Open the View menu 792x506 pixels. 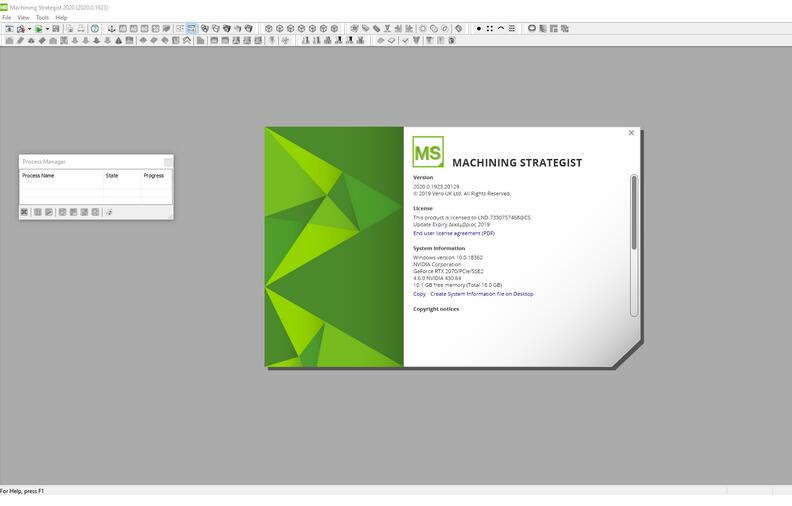click(x=23, y=17)
